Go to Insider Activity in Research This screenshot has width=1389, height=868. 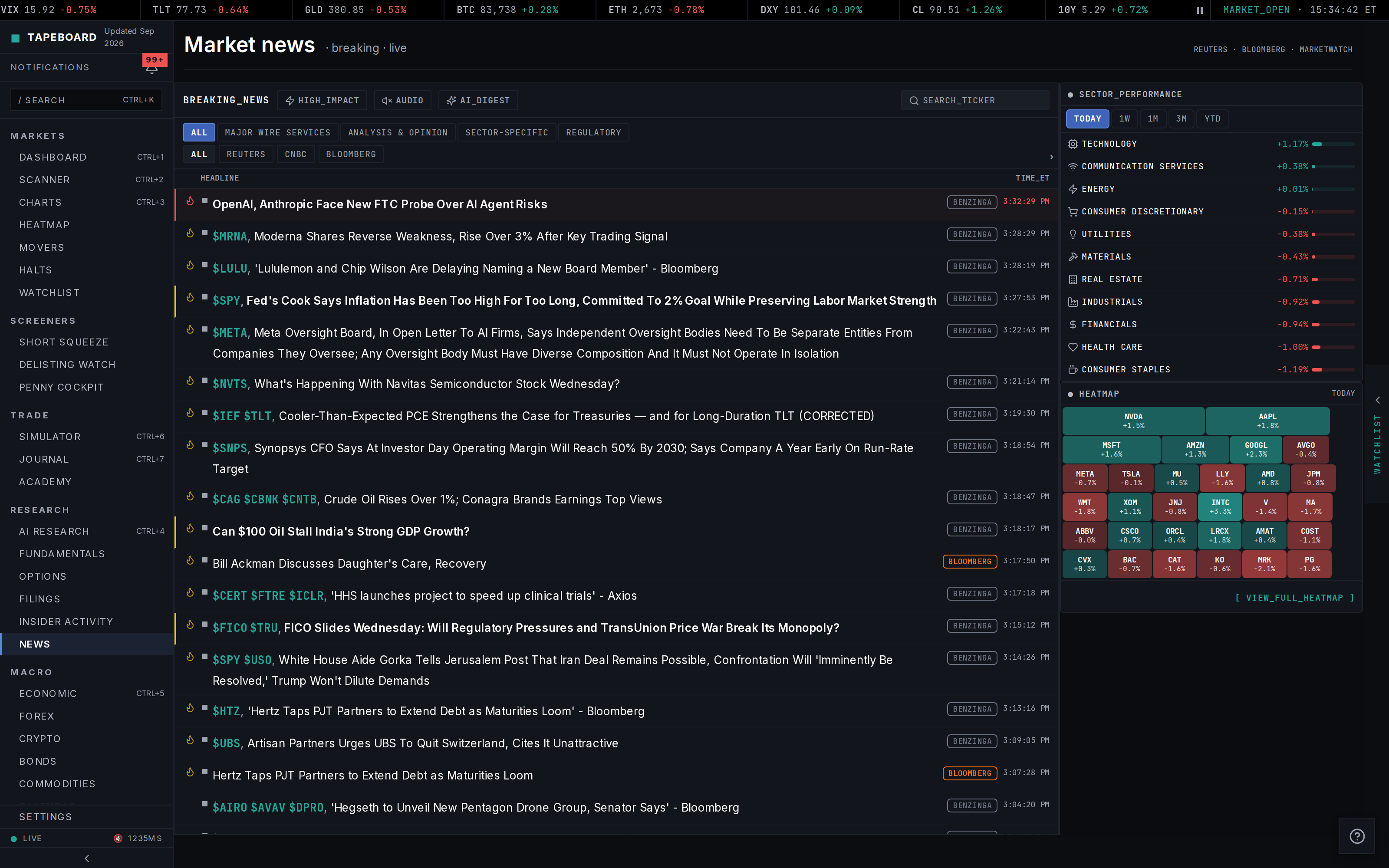pyautogui.click(x=87, y=622)
